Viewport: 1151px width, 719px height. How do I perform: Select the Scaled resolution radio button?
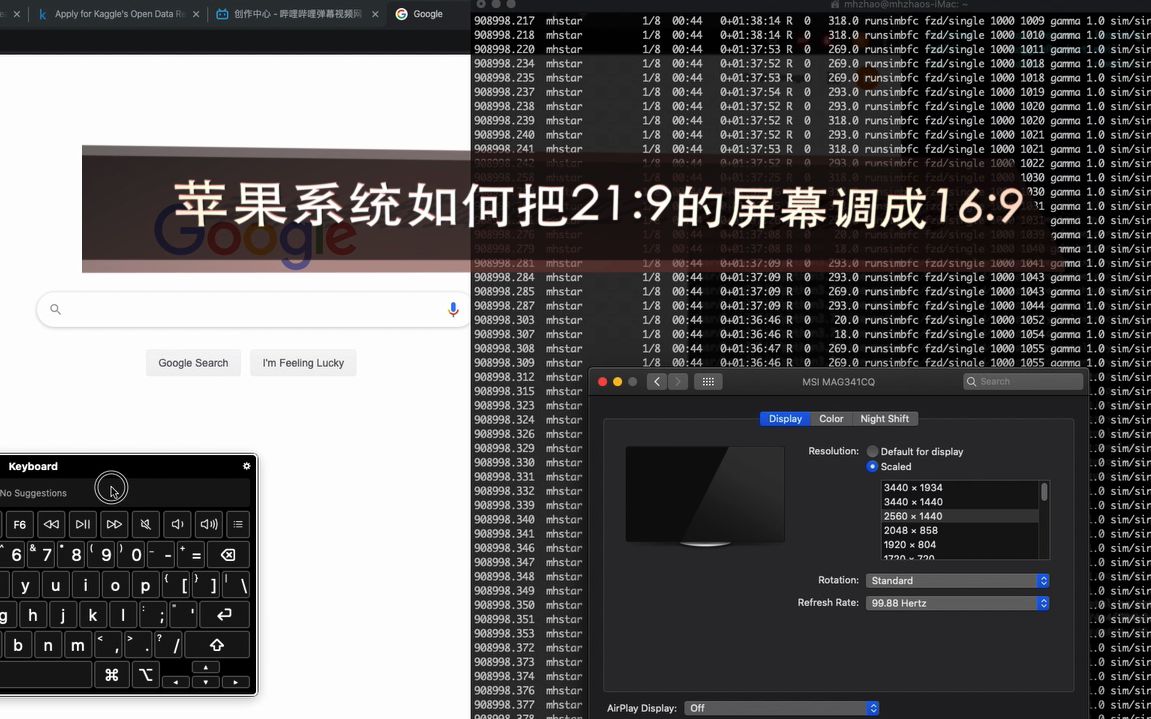(871, 466)
